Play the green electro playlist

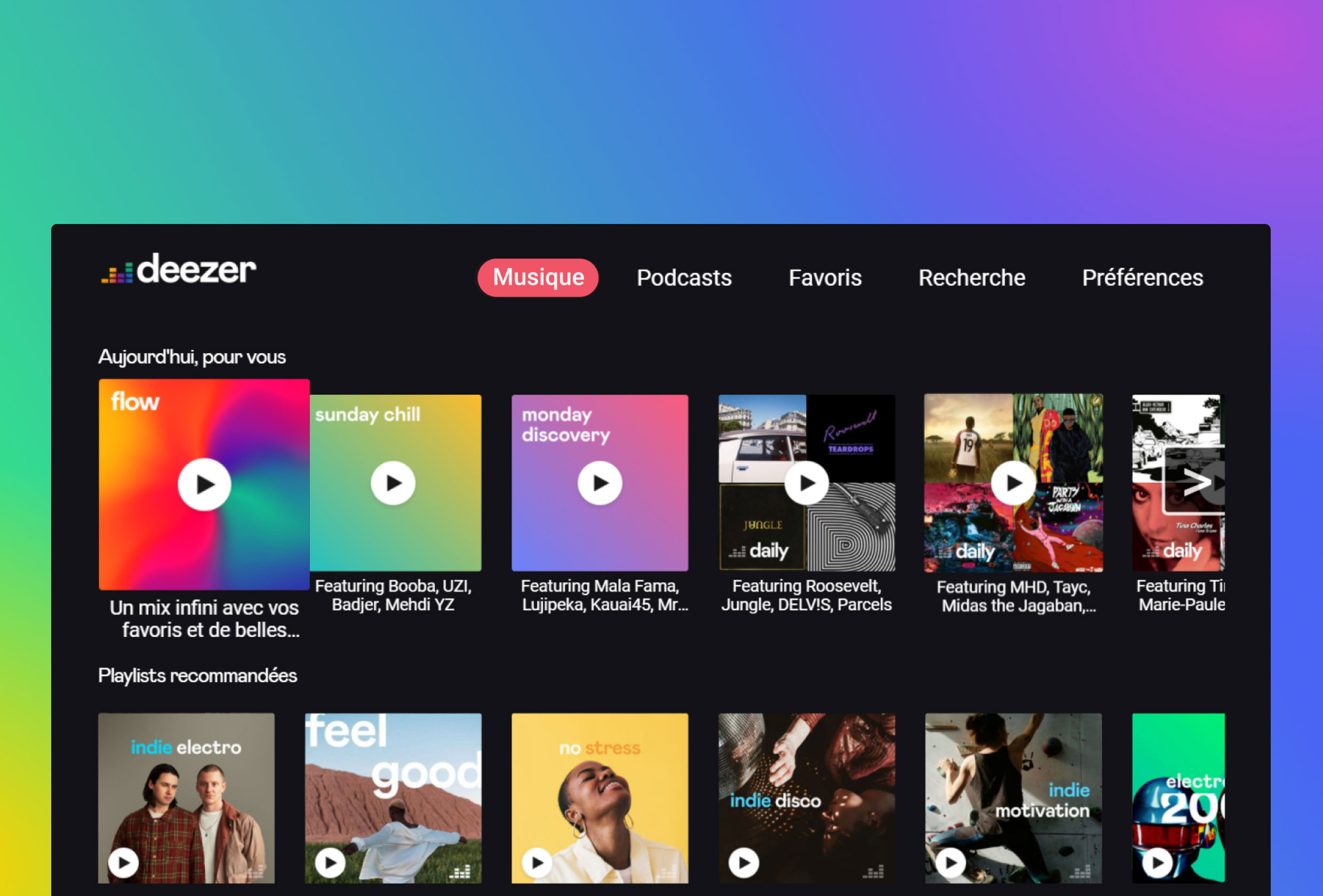tap(1157, 862)
